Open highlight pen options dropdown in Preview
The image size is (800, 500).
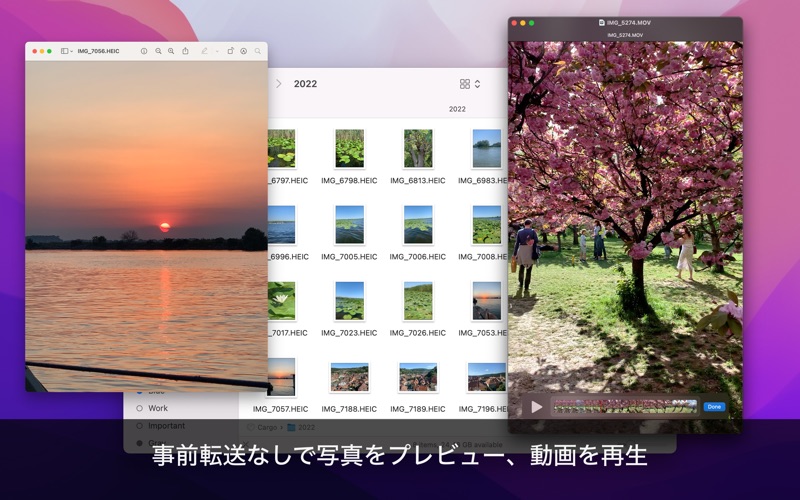[217, 51]
